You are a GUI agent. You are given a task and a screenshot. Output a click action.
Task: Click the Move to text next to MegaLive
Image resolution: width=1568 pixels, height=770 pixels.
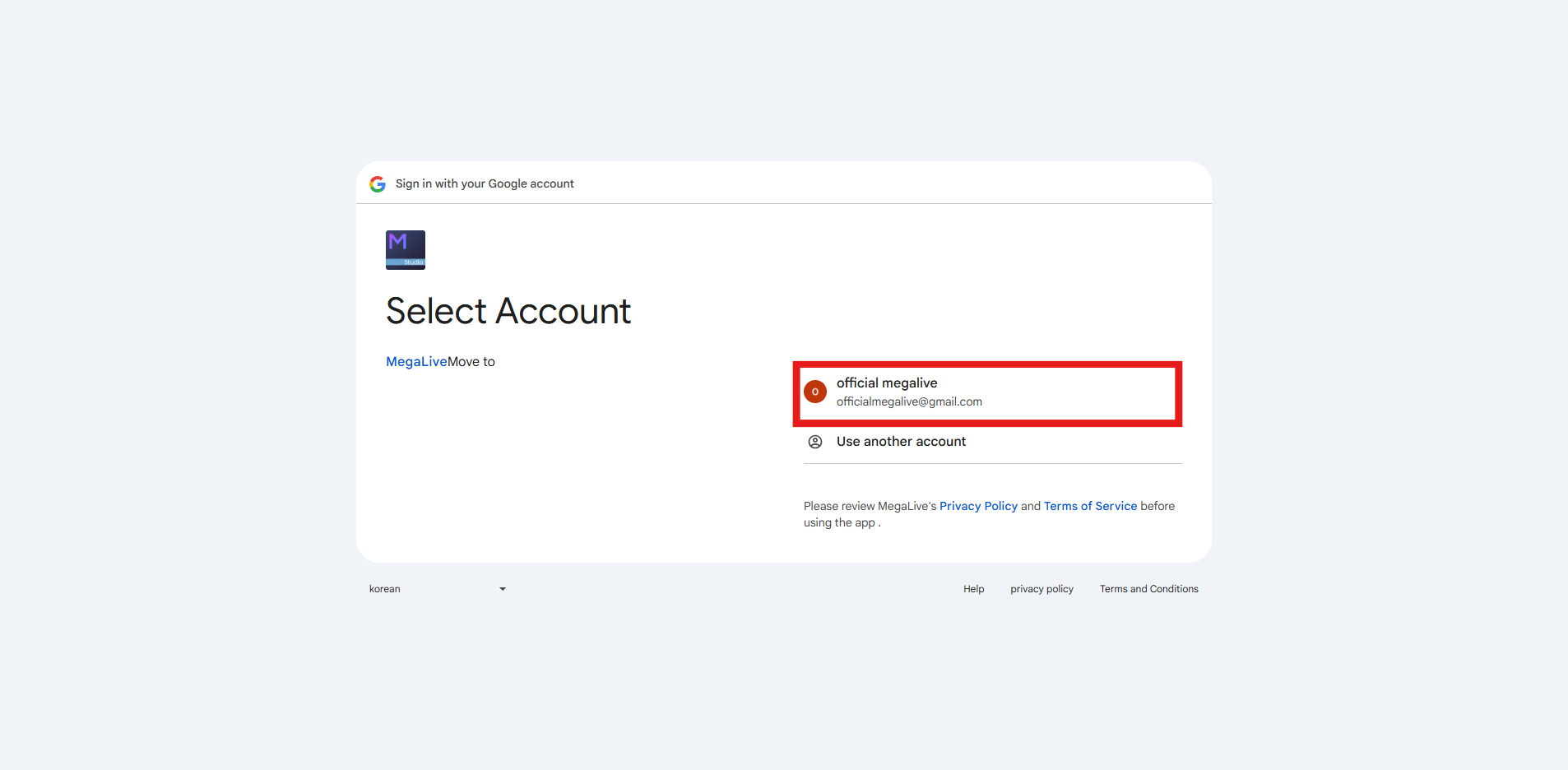(x=471, y=361)
